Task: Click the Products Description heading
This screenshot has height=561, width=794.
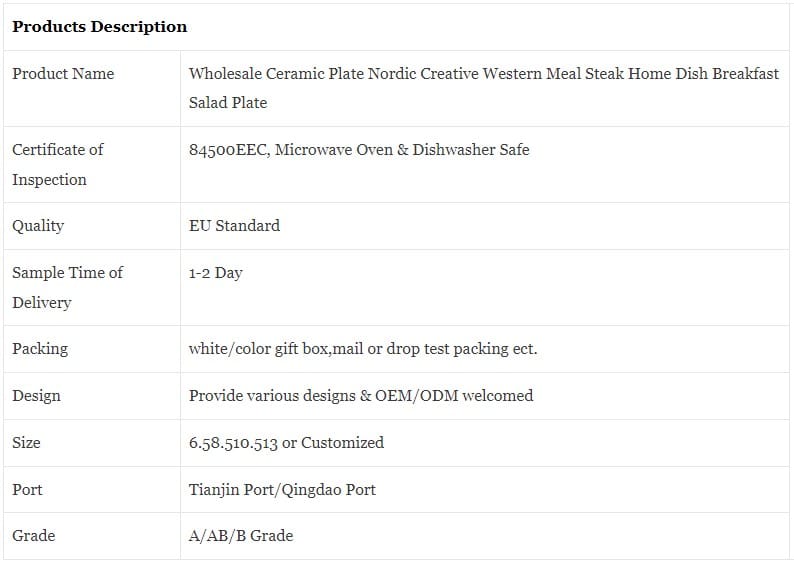Action: (x=99, y=27)
